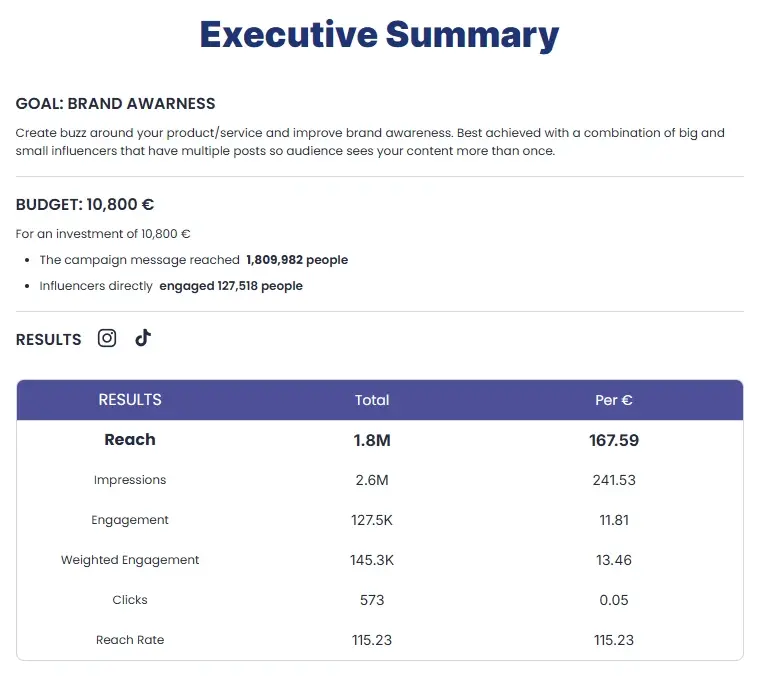
Task: Select the Reach row label
Action: click(130, 440)
